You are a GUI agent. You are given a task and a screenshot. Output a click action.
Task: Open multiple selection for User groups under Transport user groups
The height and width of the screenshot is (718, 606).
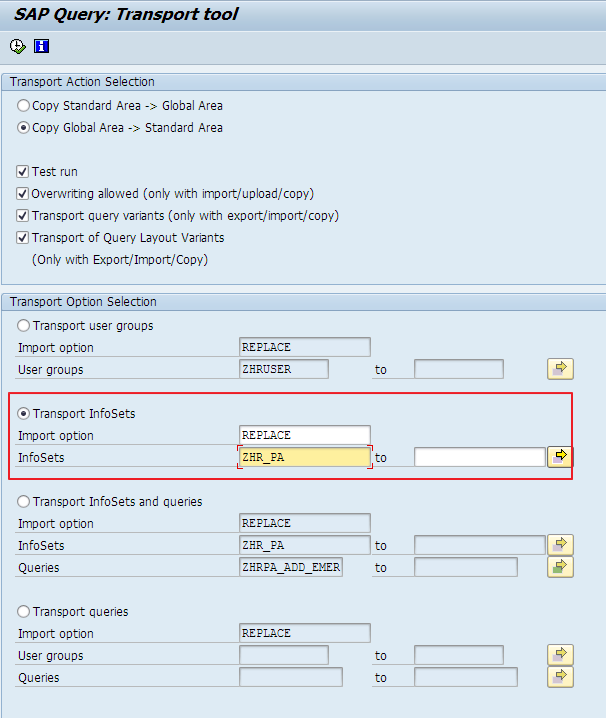[x=560, y=369]
